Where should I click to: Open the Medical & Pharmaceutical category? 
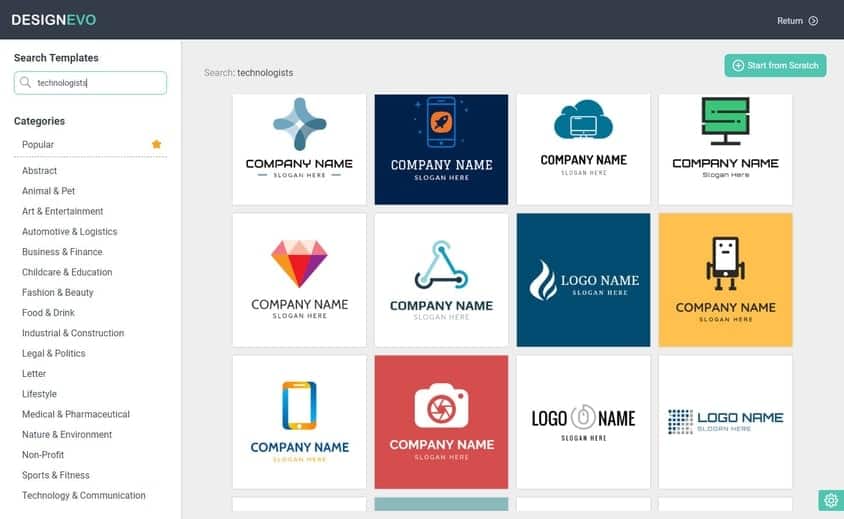click(76, 414)
